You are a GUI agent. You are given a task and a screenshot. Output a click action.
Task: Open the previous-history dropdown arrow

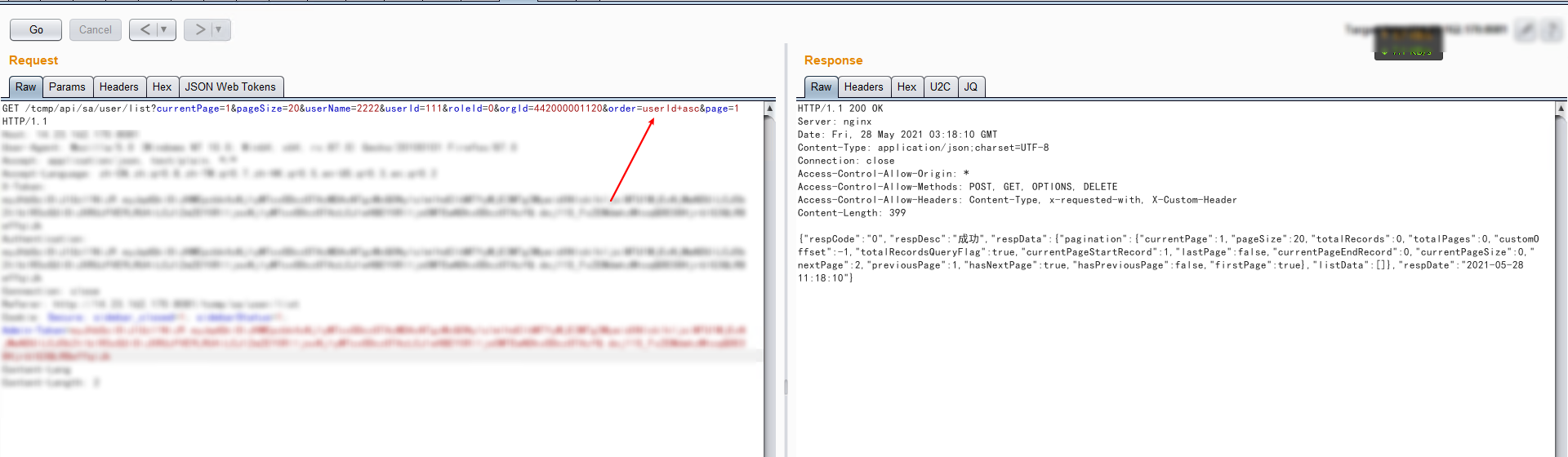pos(164,30)
